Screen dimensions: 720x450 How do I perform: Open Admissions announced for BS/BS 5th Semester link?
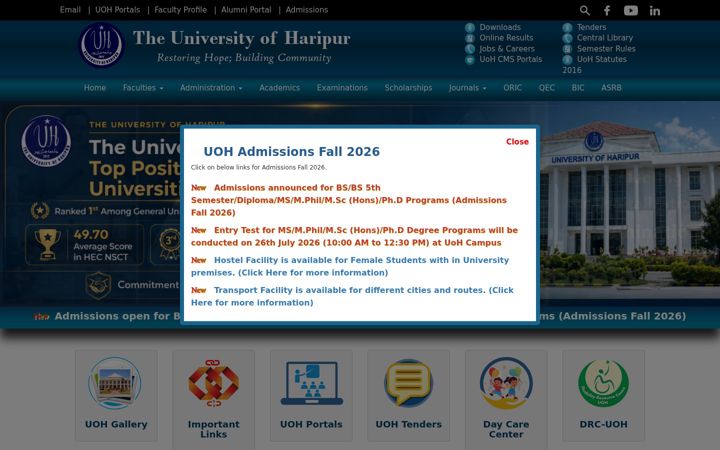(x=349, y=200)
